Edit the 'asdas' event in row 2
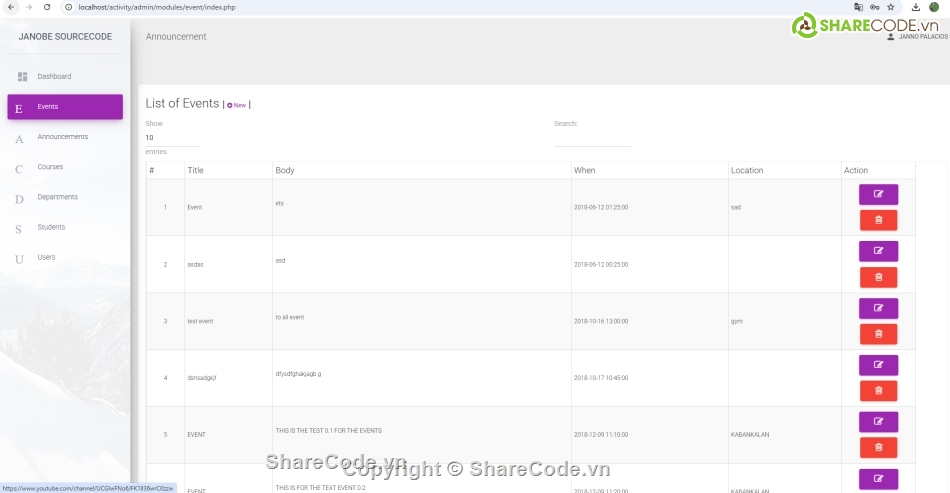 [x=878, y=251]
